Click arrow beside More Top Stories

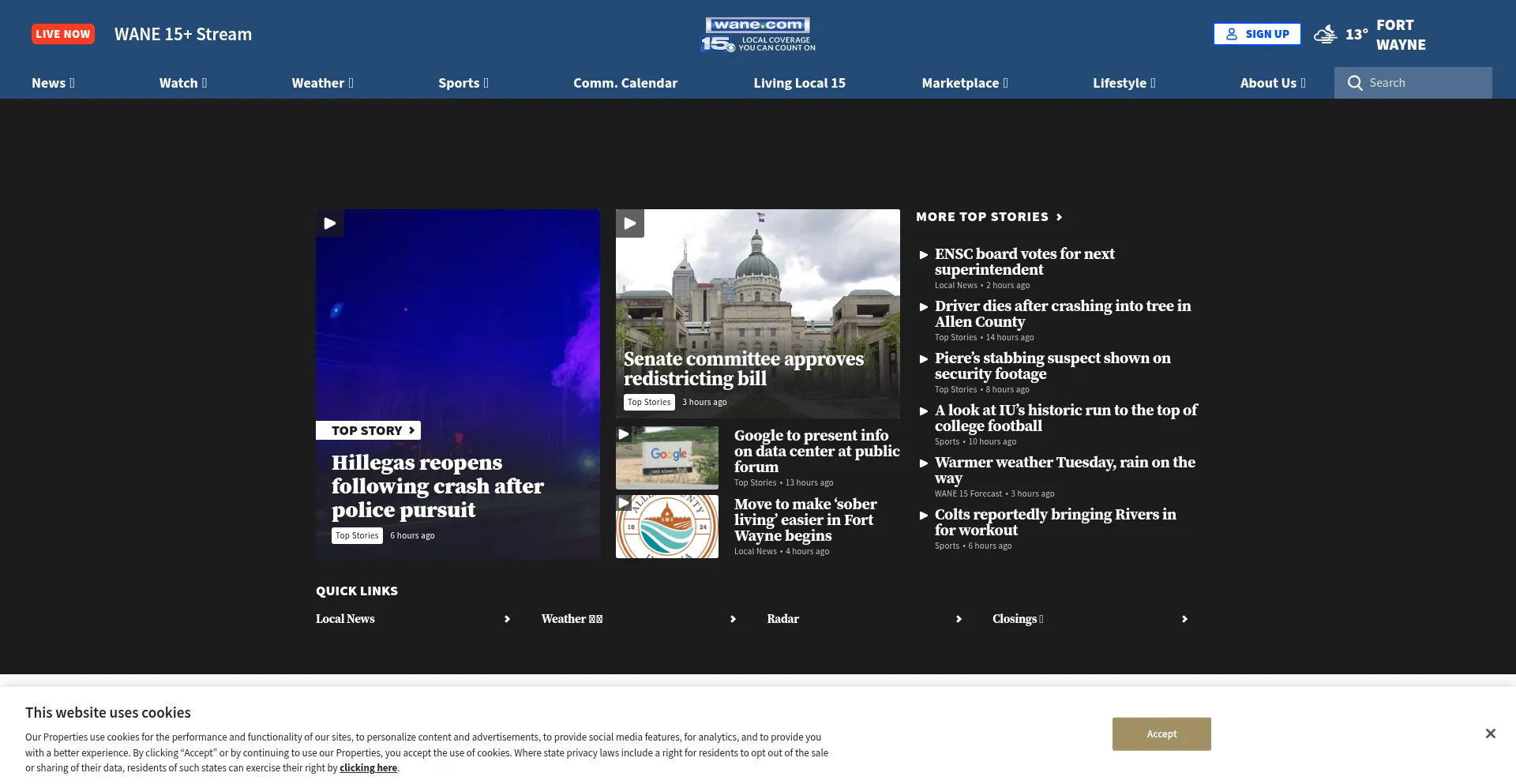(x=1060, y=217)
